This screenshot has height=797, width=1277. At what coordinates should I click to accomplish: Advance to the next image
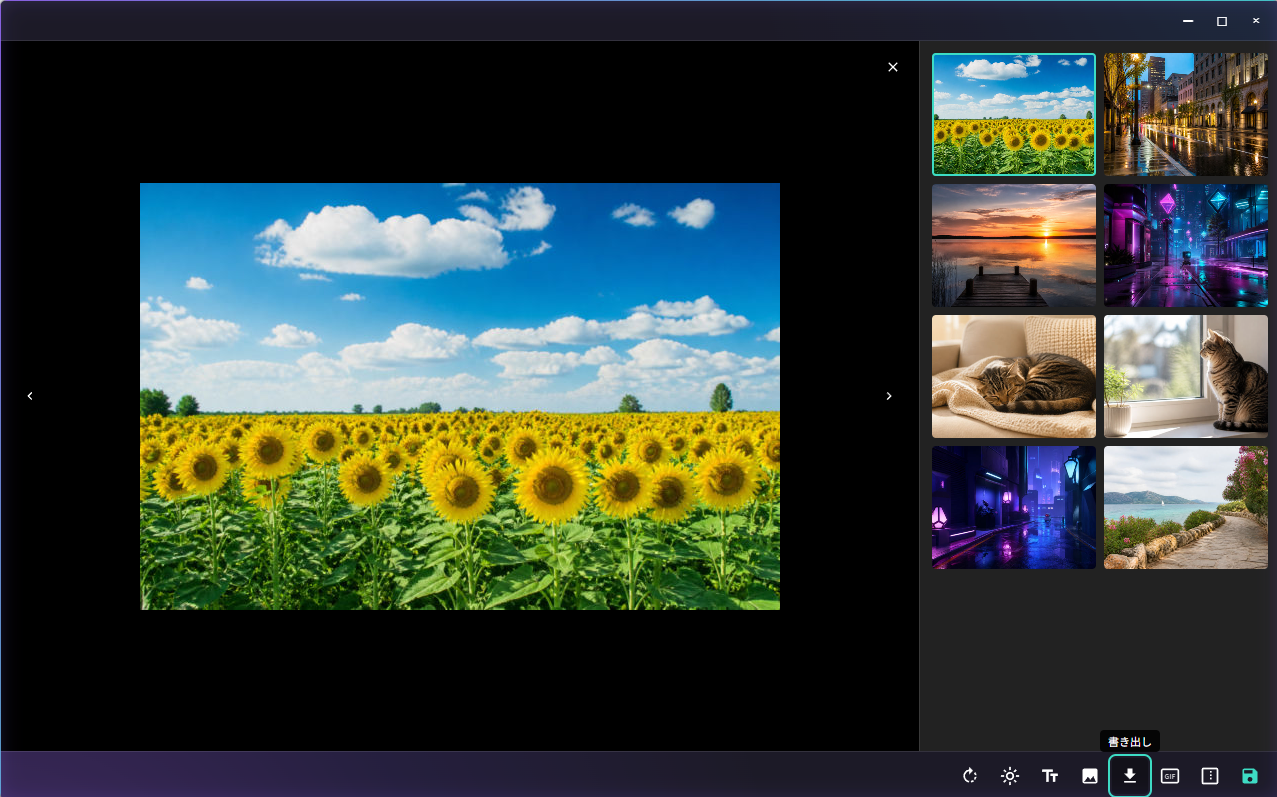[889, 396]
